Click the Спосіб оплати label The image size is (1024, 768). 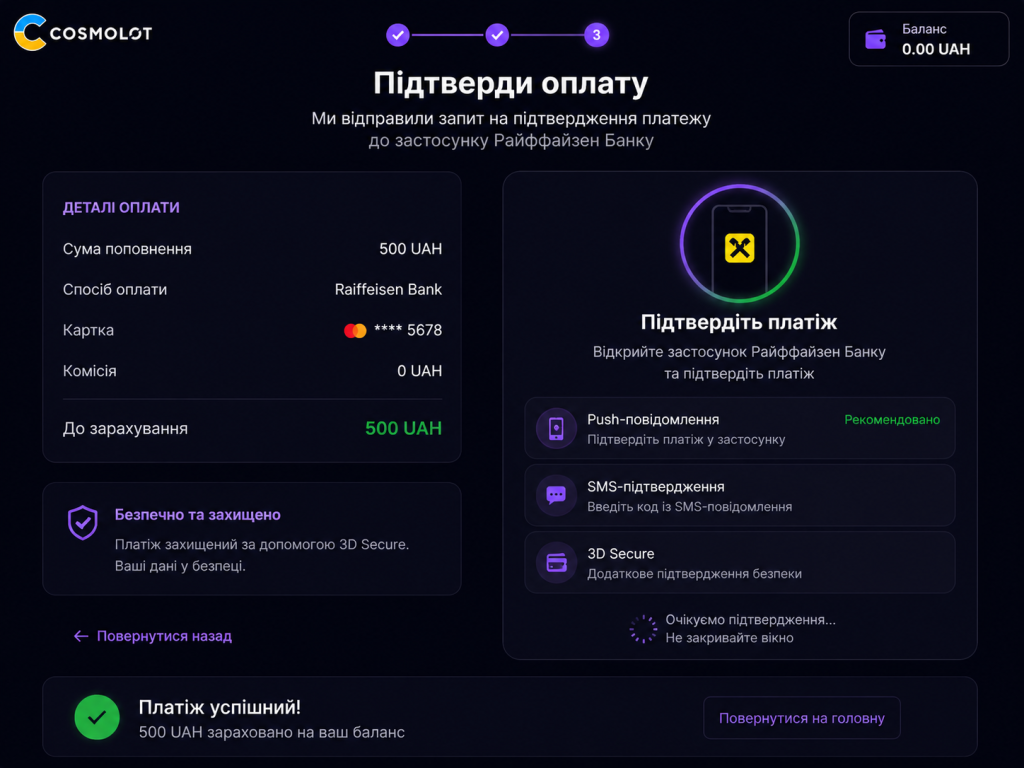[x=115, y=289]
